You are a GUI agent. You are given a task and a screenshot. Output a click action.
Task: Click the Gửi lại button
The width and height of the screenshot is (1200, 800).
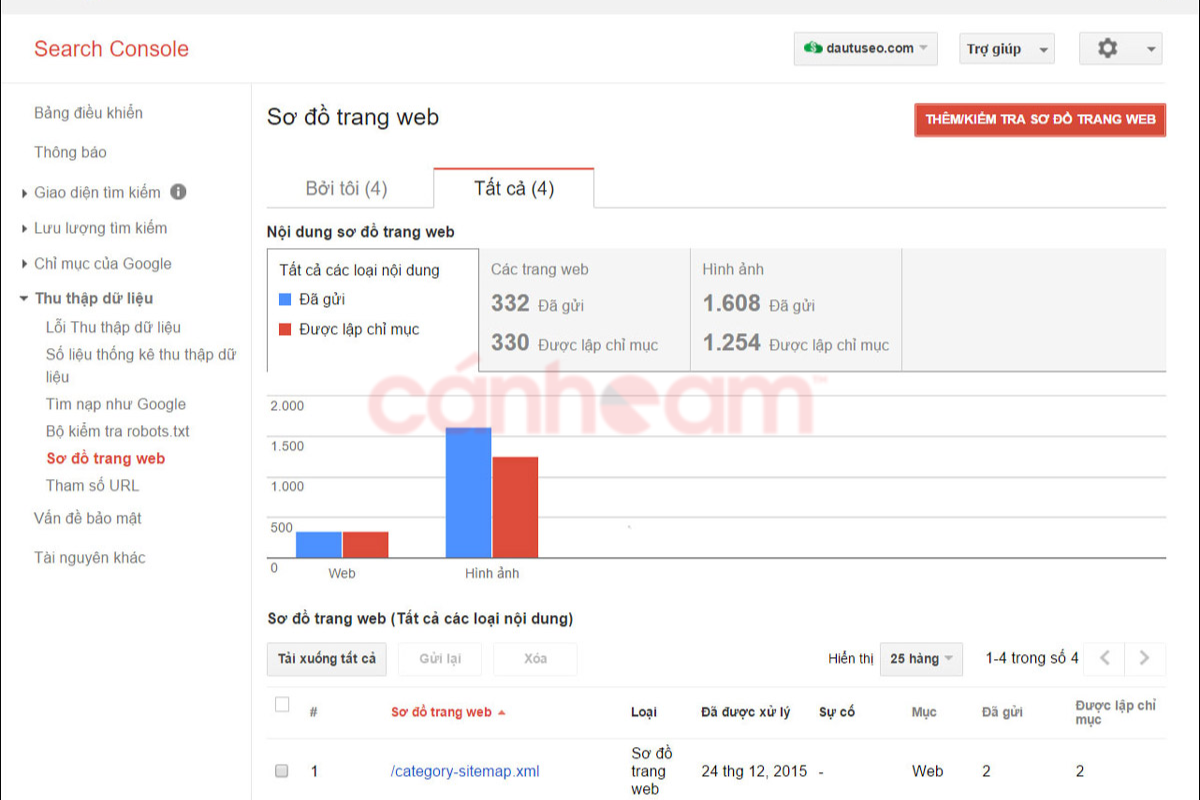[x=439, y=659]
